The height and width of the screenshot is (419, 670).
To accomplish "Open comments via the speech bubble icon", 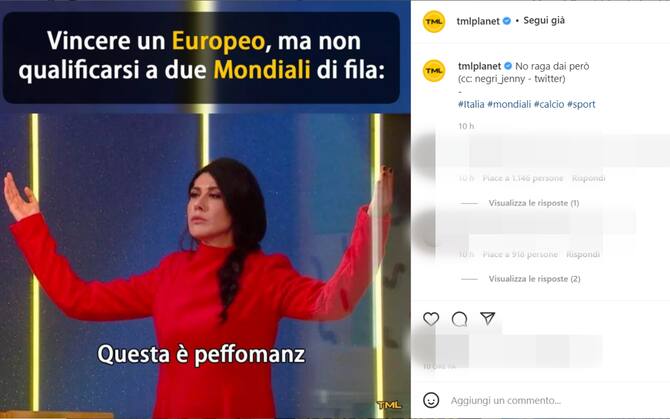I will (x=459, y=319).
